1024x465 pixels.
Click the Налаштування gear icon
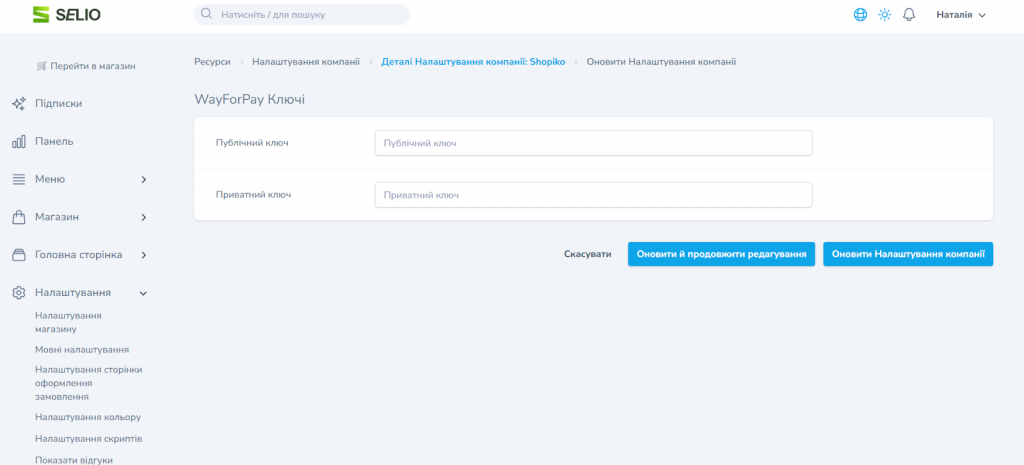pos(18,293)
